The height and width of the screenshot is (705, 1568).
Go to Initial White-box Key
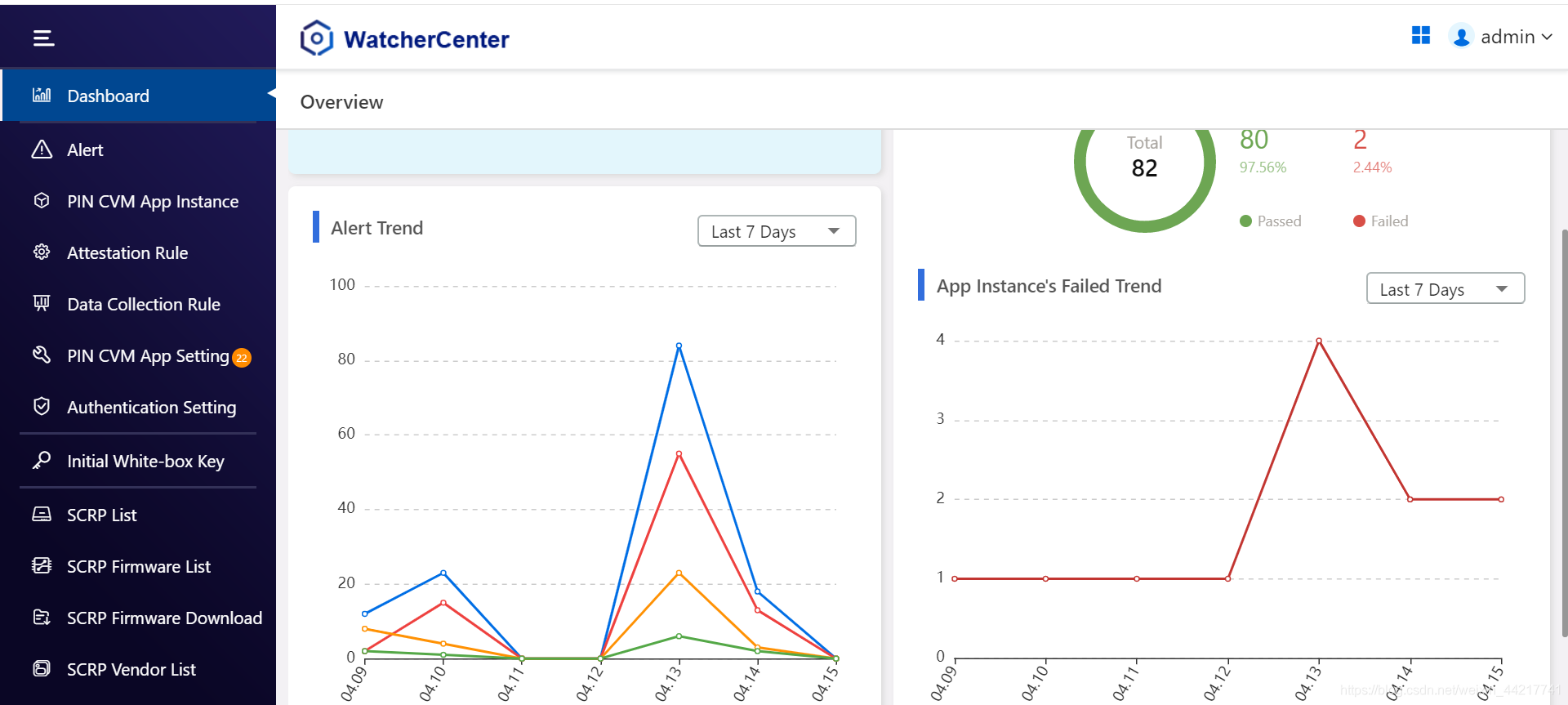[x=138, y=461]
